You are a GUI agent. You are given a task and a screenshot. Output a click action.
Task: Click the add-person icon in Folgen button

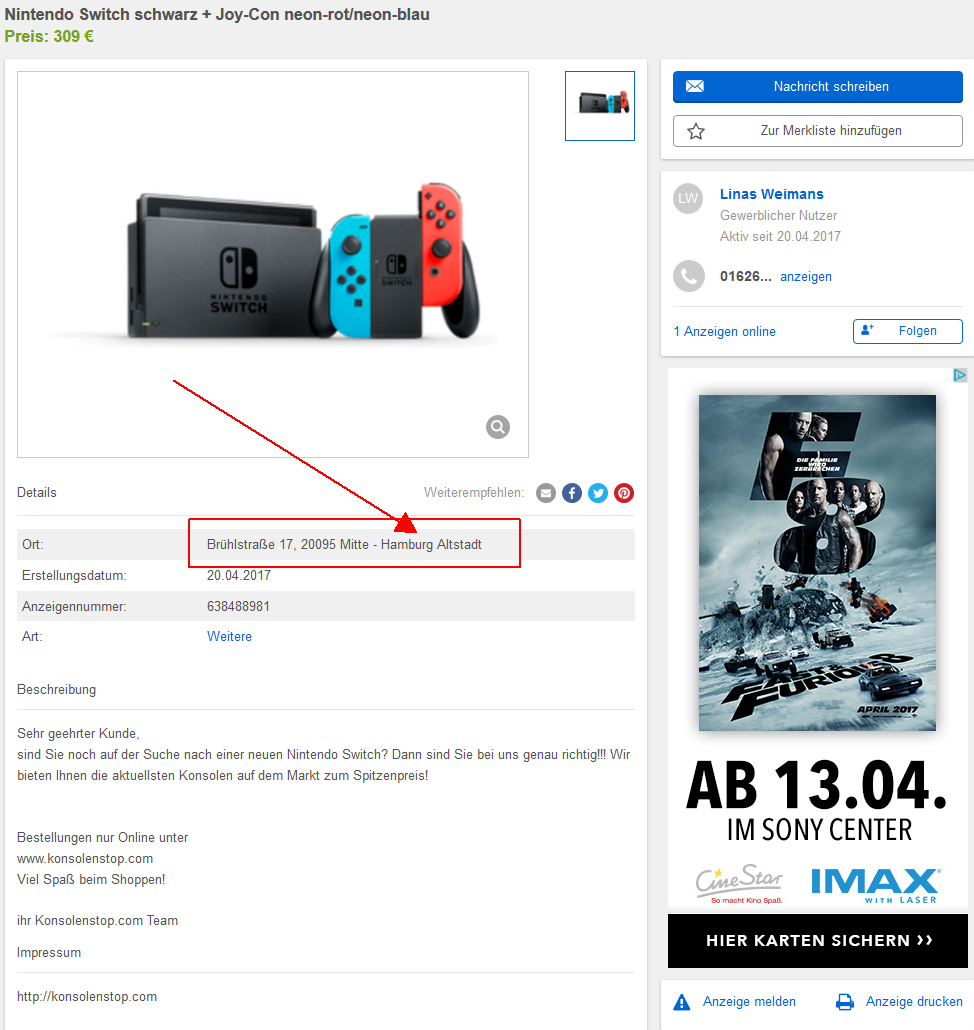[867, 330]
